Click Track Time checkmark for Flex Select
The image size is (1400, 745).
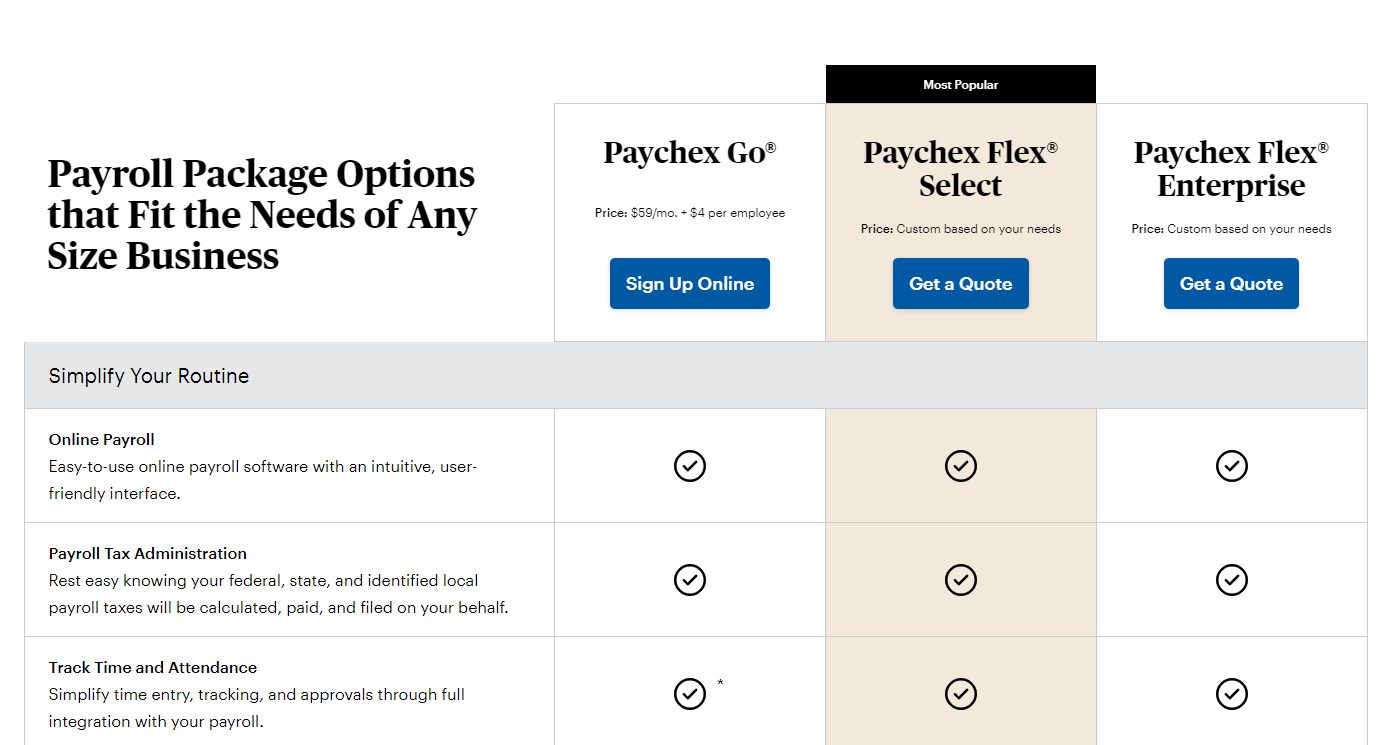[961, 694]
